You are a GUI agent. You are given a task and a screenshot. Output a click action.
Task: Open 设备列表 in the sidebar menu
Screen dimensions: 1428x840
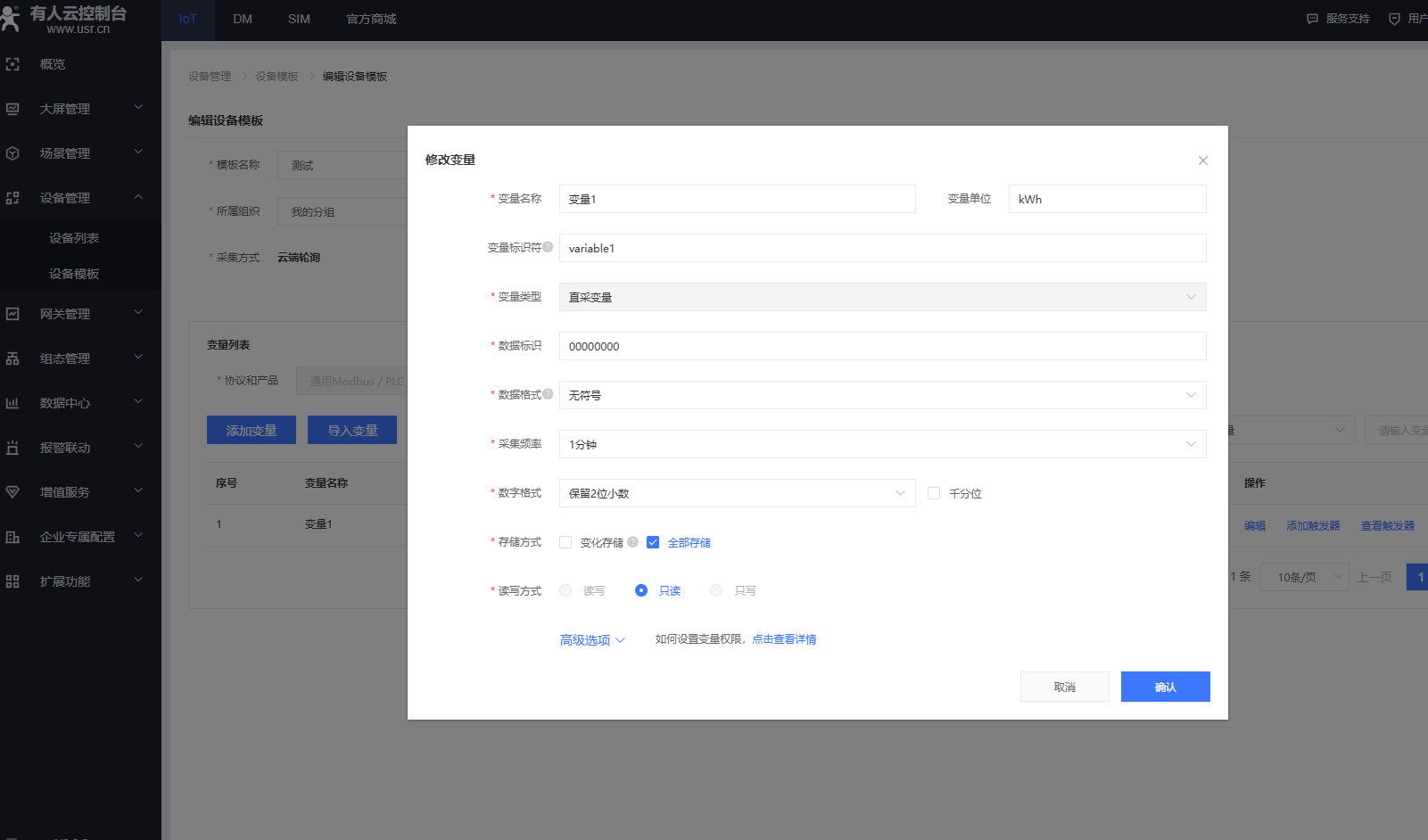coord(74,238)
